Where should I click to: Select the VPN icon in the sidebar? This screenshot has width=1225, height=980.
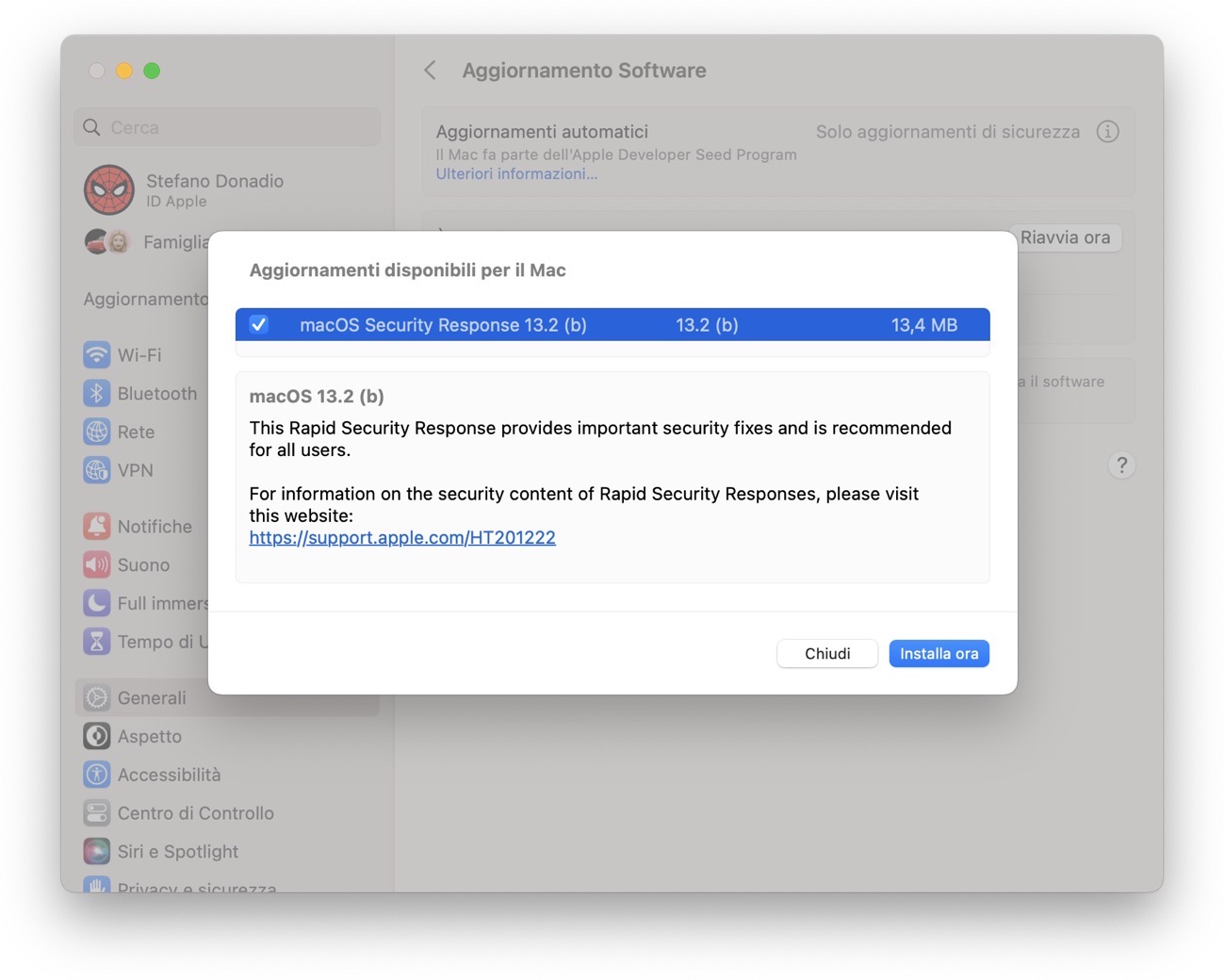[97, 470]
